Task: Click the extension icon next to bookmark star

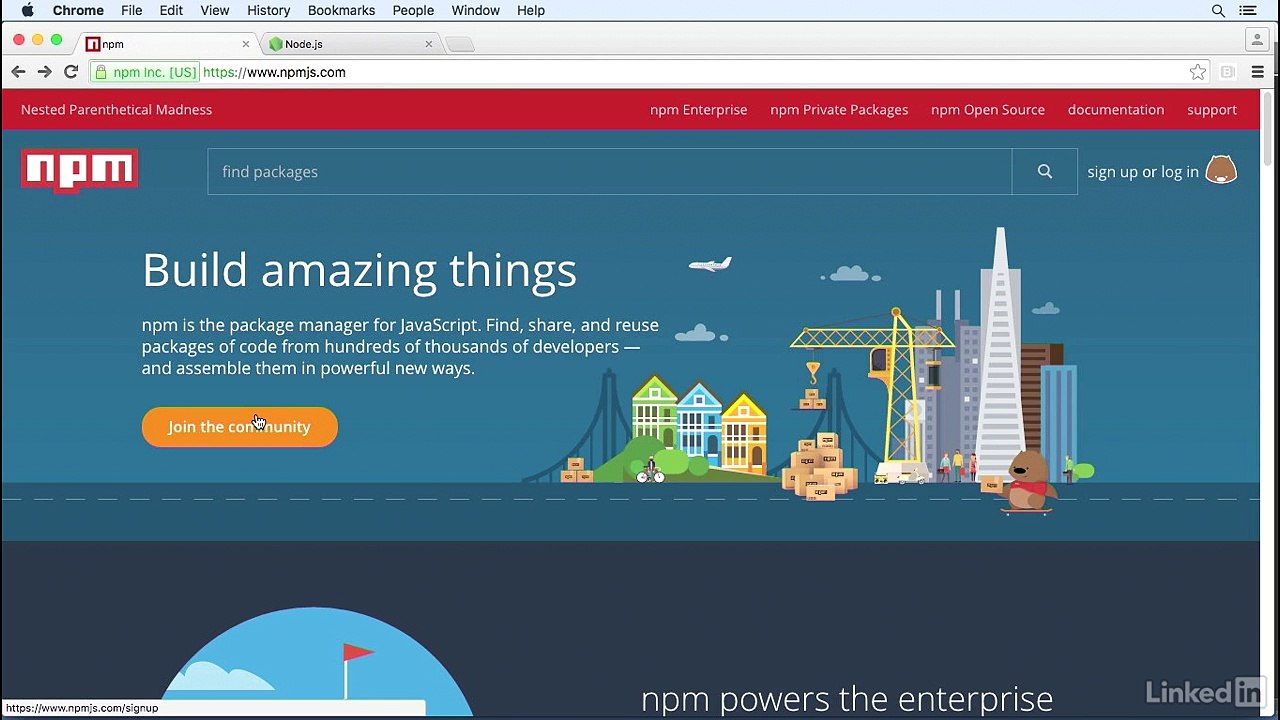Action: pyautogui.click(x=1227, y=72)
